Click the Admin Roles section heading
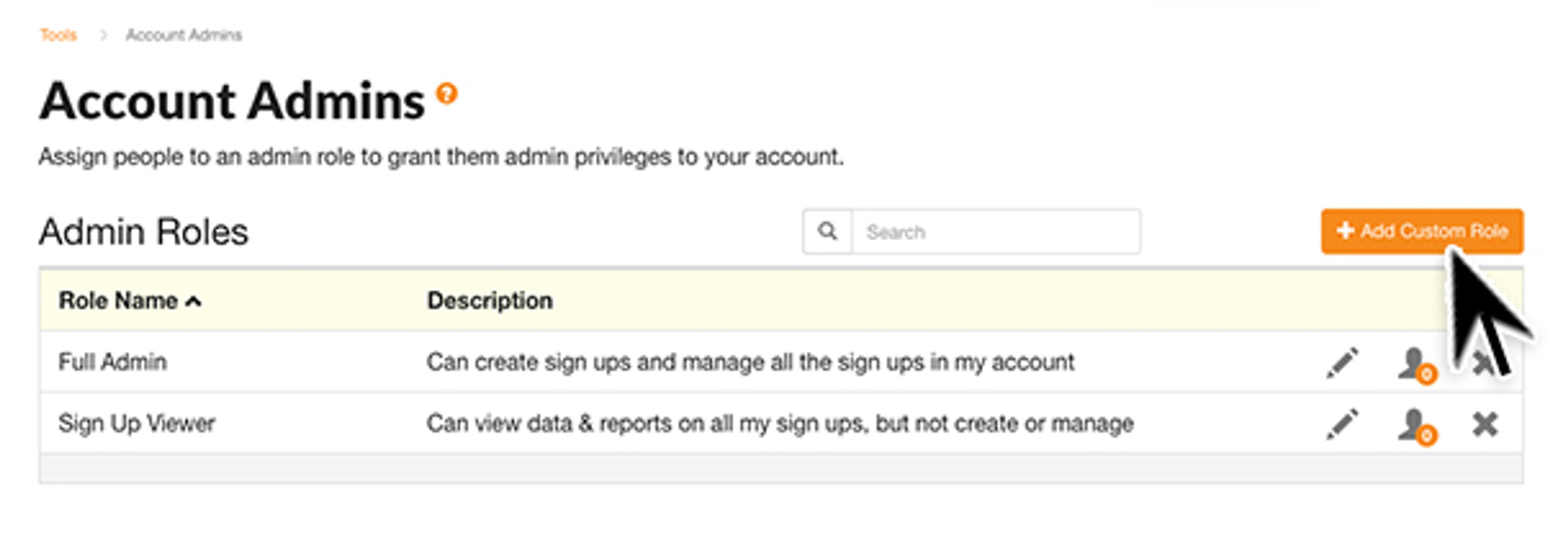 (x=144, y=232)
